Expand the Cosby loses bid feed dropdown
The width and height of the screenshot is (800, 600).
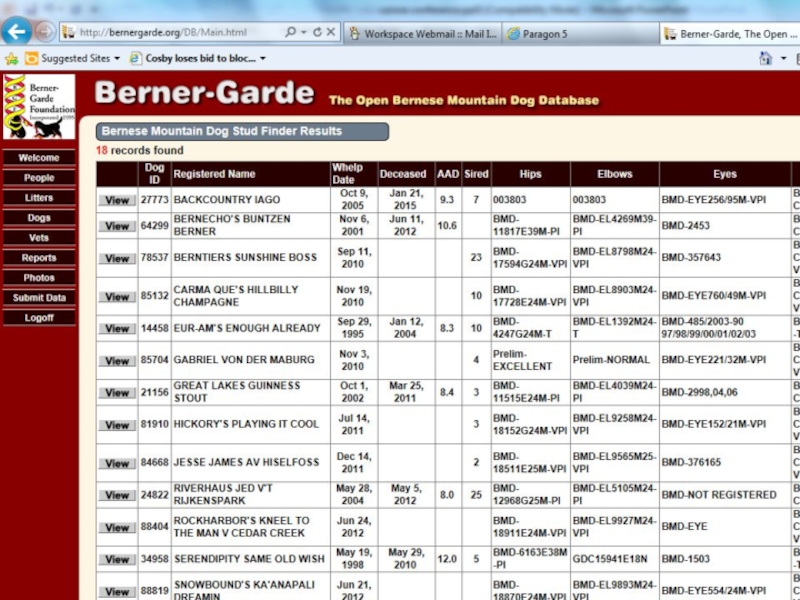[263, 59]
